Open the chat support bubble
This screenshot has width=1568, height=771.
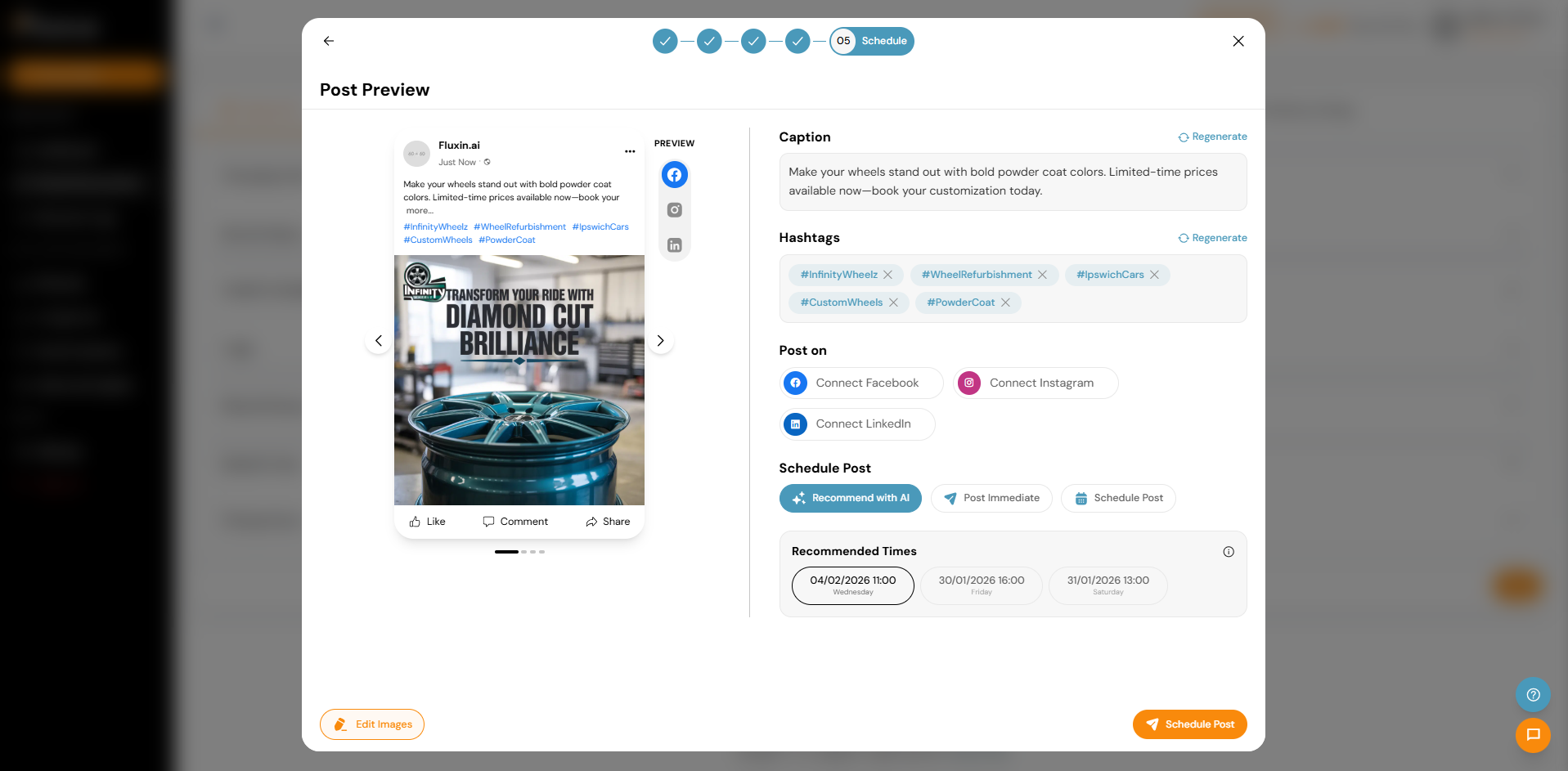coord(1532,735)
